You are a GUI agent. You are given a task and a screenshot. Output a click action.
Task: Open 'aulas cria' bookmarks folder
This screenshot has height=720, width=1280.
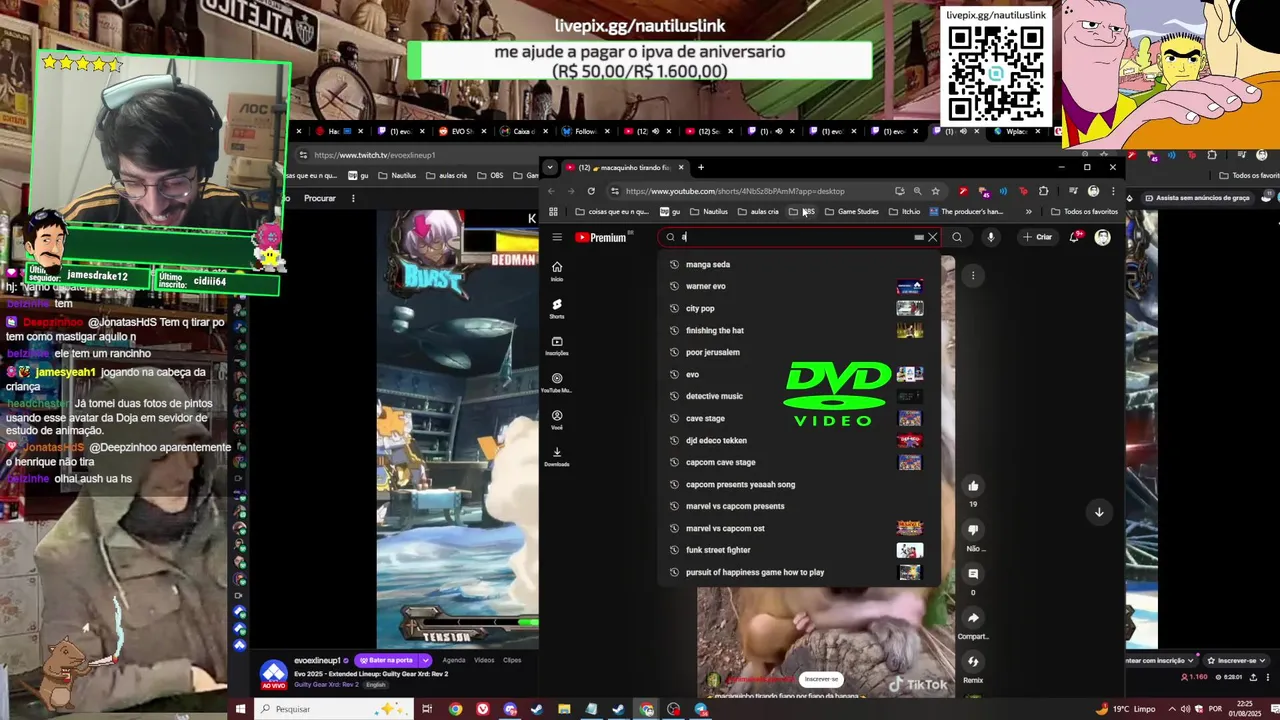coord(758,211)
